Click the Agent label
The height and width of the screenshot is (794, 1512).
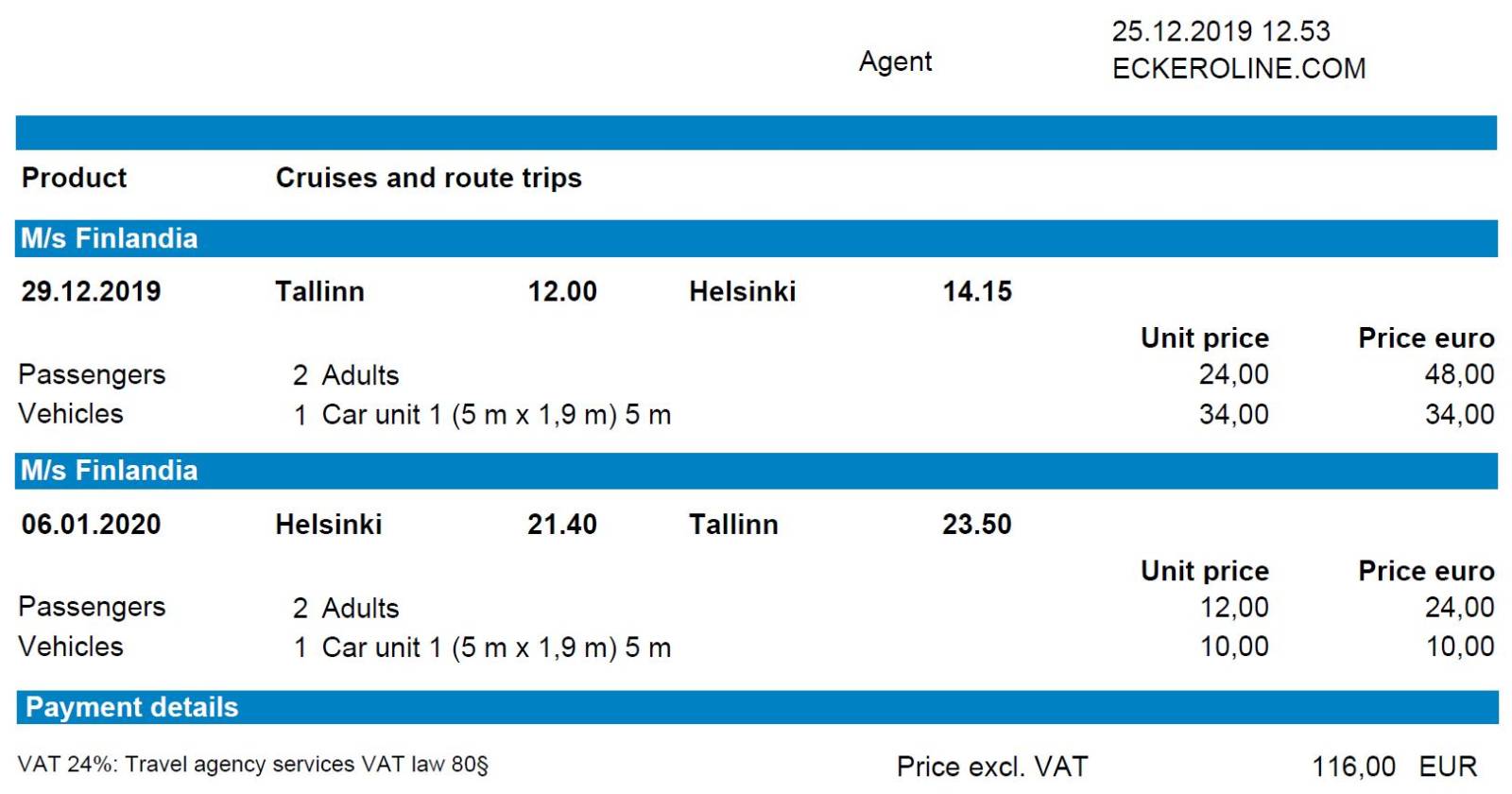(x=895, y=62)
